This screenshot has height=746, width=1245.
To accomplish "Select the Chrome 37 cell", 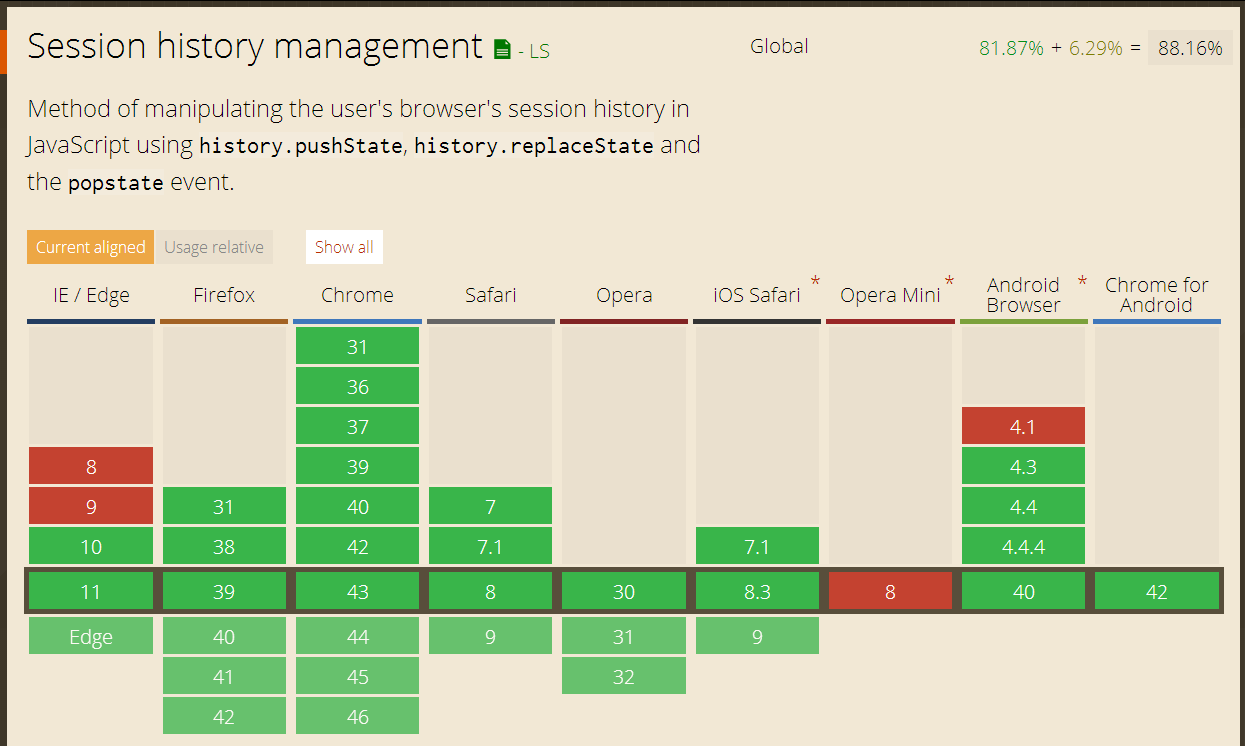I will click(357, 426).
